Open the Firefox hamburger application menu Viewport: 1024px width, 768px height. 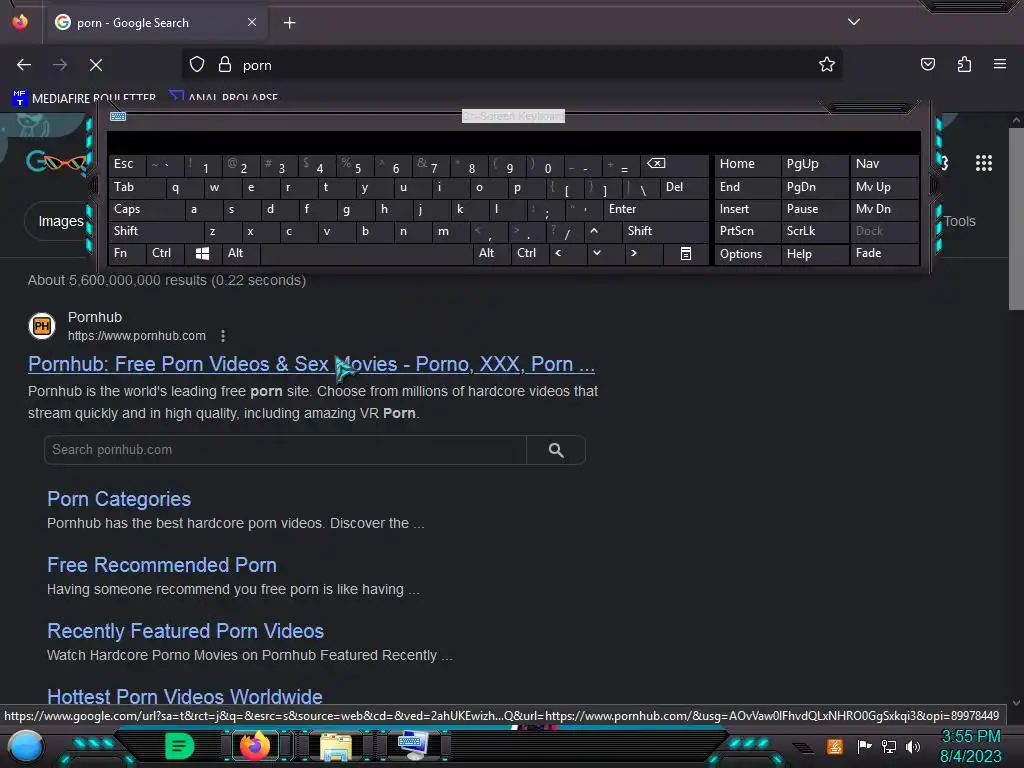[999, 64]
